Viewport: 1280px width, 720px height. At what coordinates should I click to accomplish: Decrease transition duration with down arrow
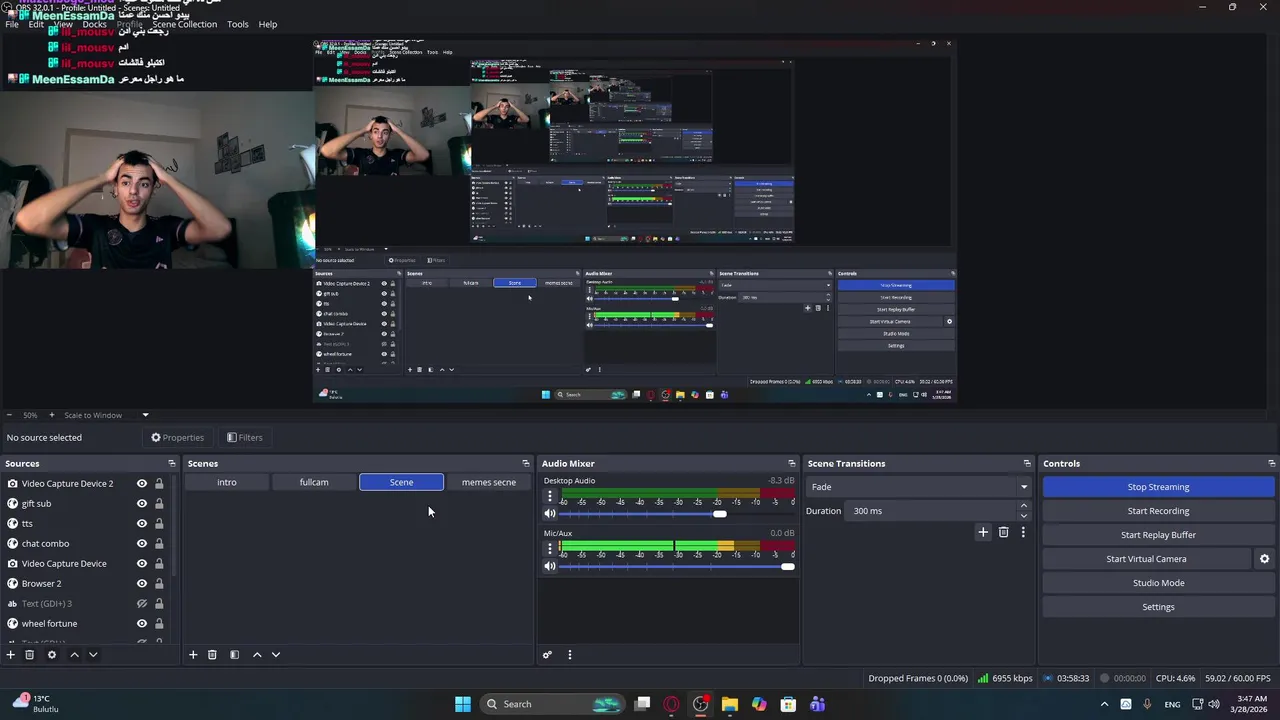(1024, 516)
